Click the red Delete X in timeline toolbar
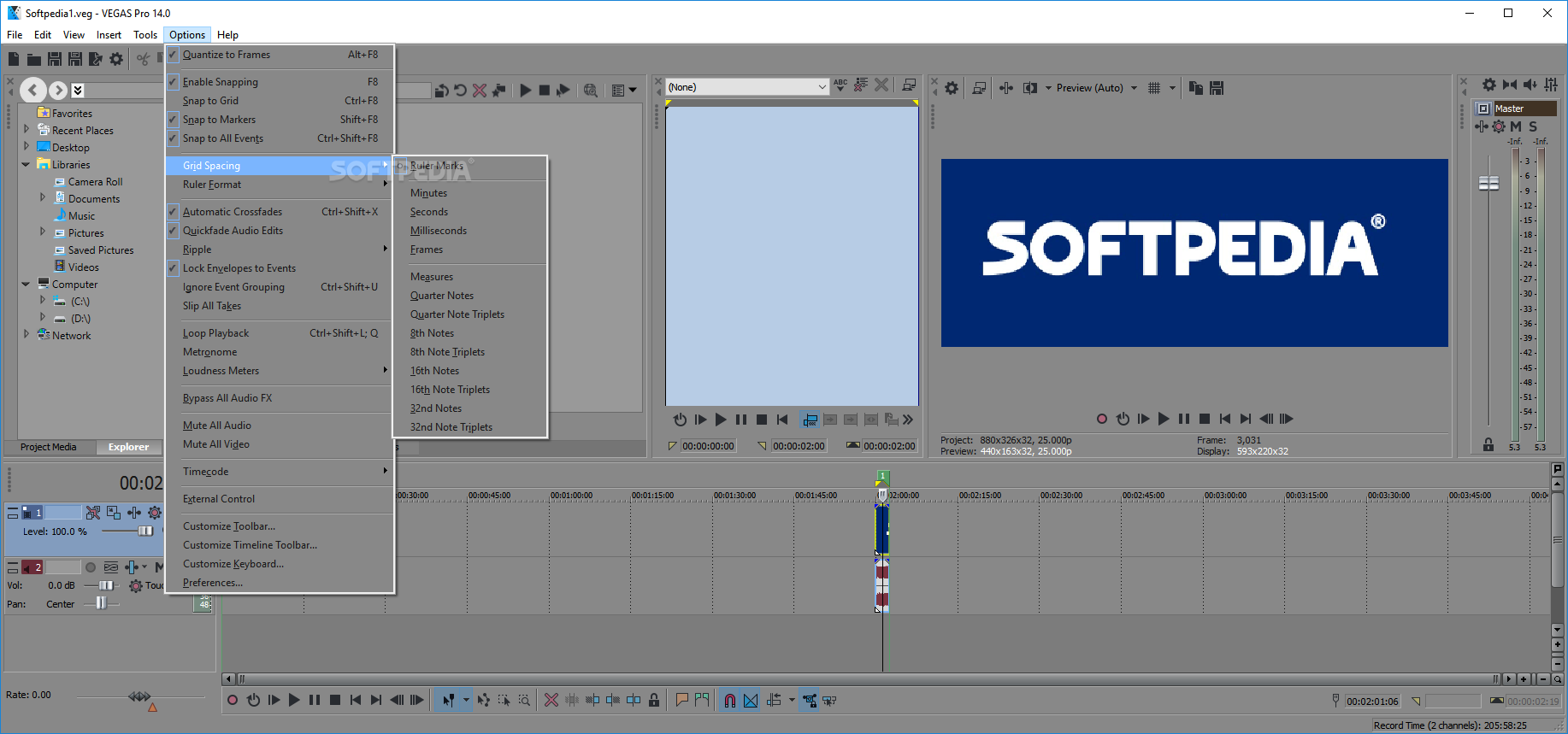Viewport: 1568px width, 734px height. (x=551, y=700)
